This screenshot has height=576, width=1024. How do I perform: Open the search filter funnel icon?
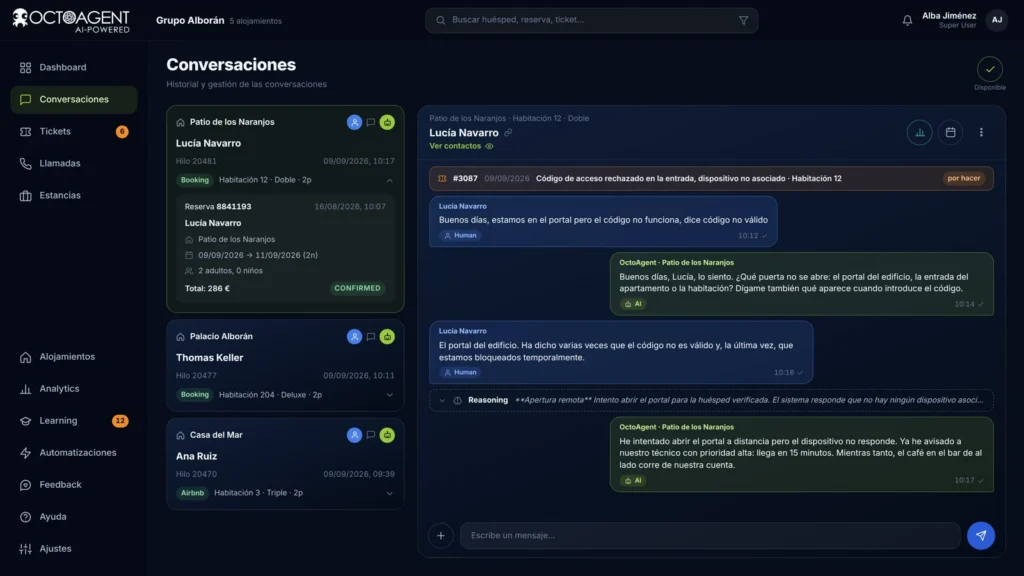click(x=743, y=20)
